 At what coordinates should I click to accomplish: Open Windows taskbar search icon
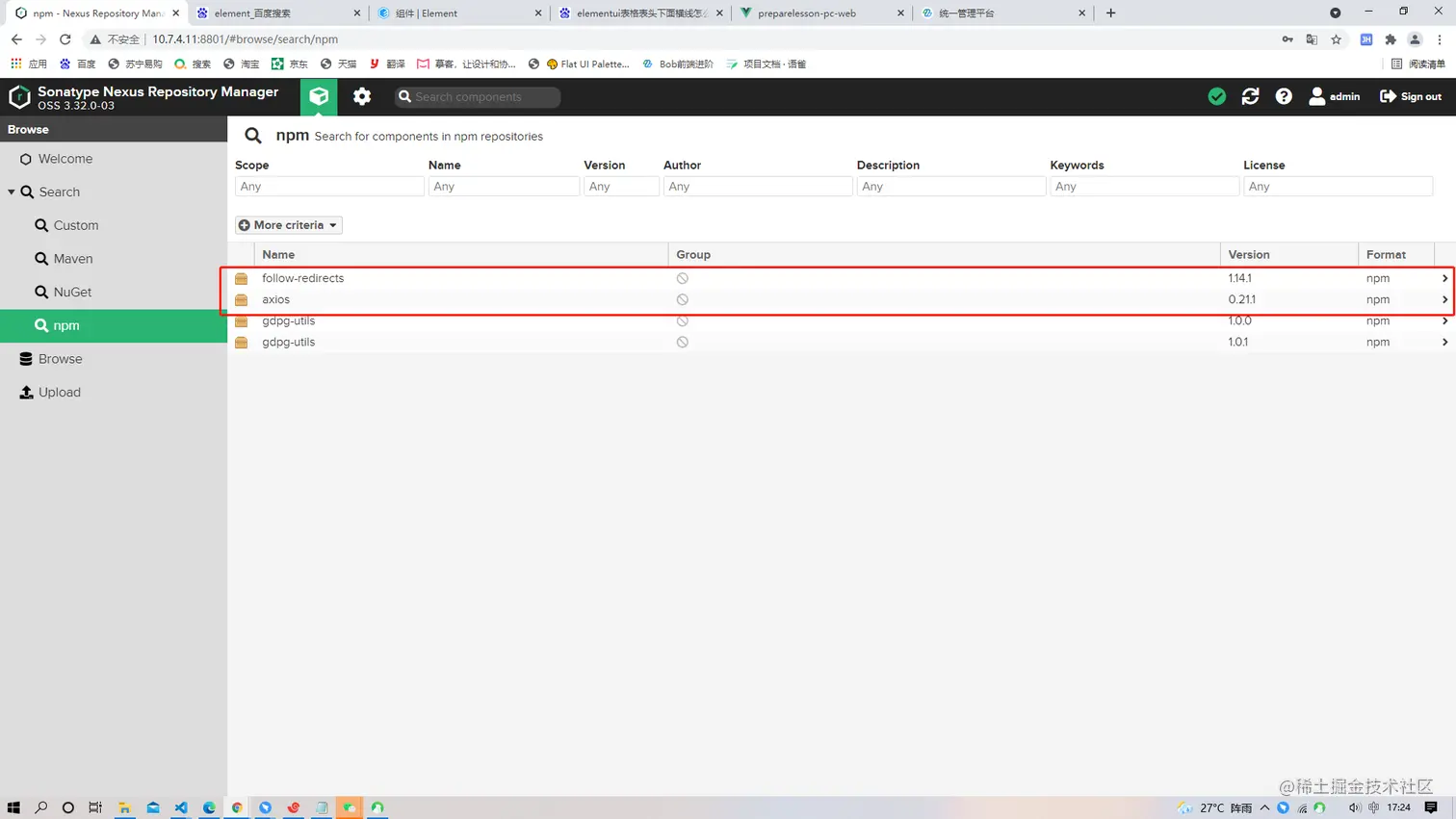click(x=40, y=807)
